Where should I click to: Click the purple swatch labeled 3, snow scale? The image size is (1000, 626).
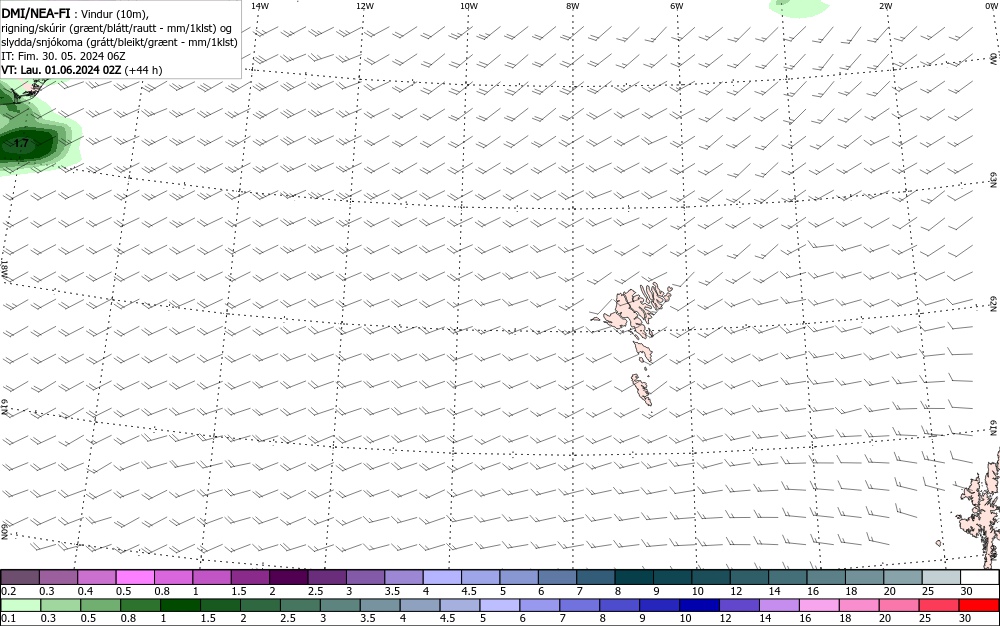click(365, 578)
